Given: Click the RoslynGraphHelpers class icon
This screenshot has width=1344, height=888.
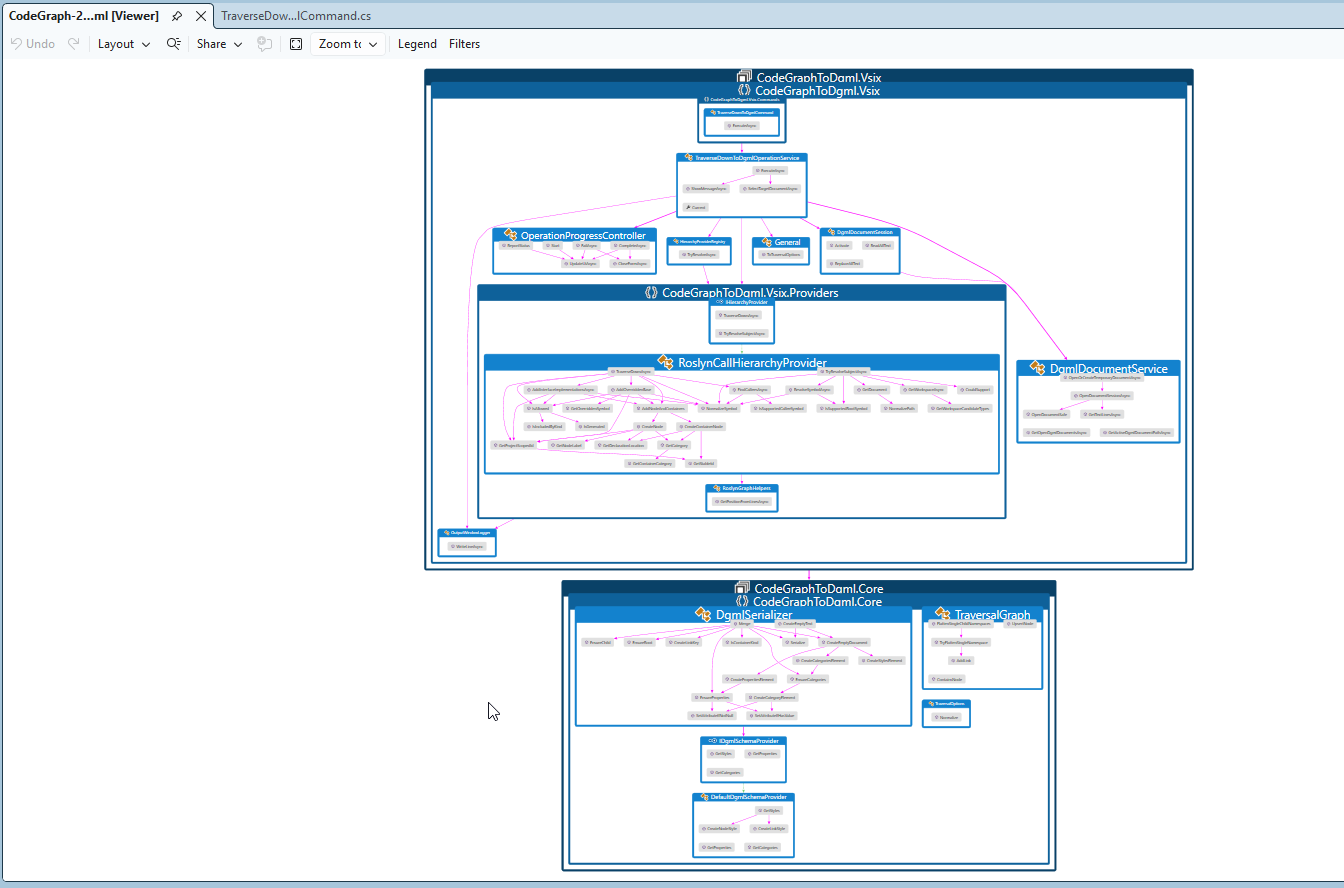Looking at the screenshot, I should (718, 488).
